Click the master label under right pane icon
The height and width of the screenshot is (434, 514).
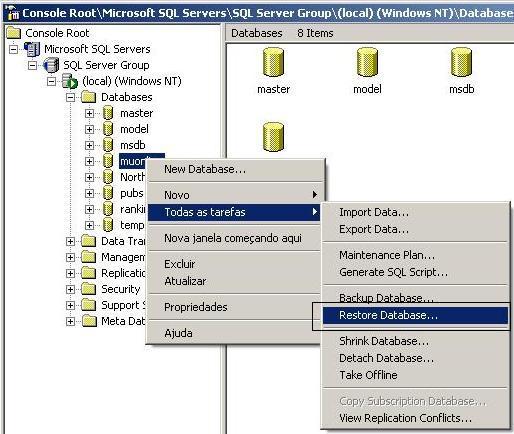tap(273, 89)
